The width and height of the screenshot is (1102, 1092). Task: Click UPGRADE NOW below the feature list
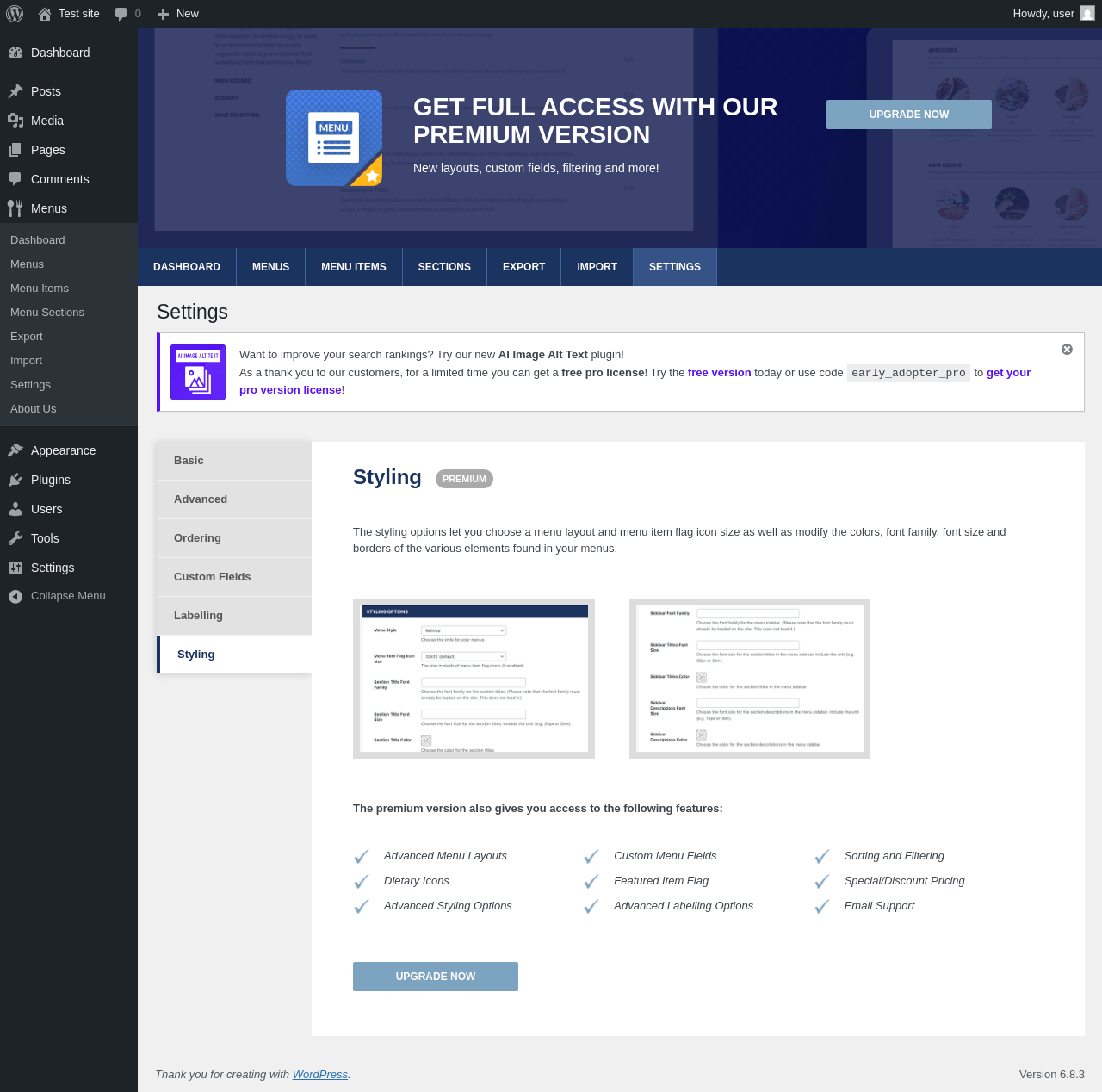coord(436,977)
